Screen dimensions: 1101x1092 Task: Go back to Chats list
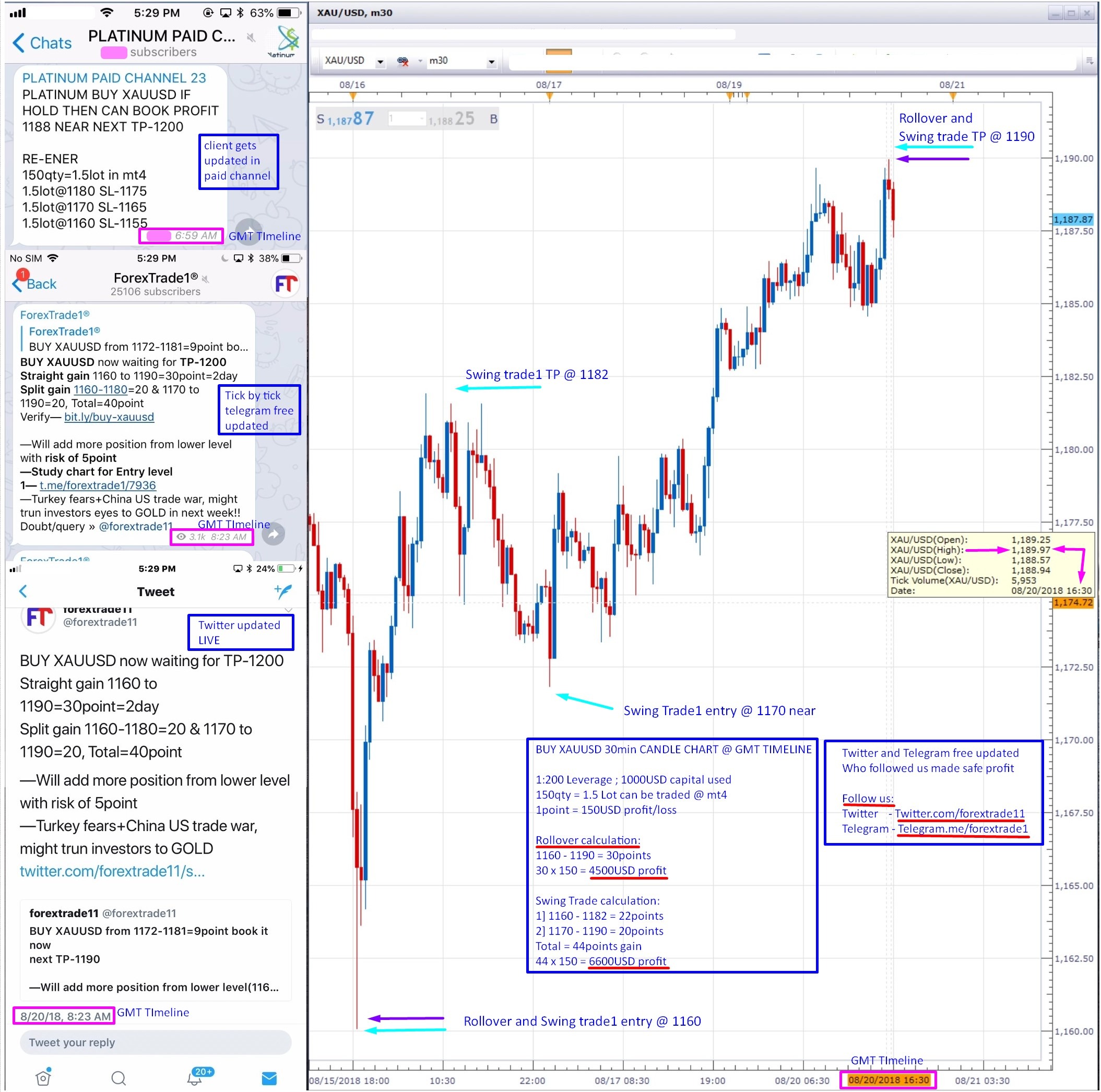tap(42, 43)
